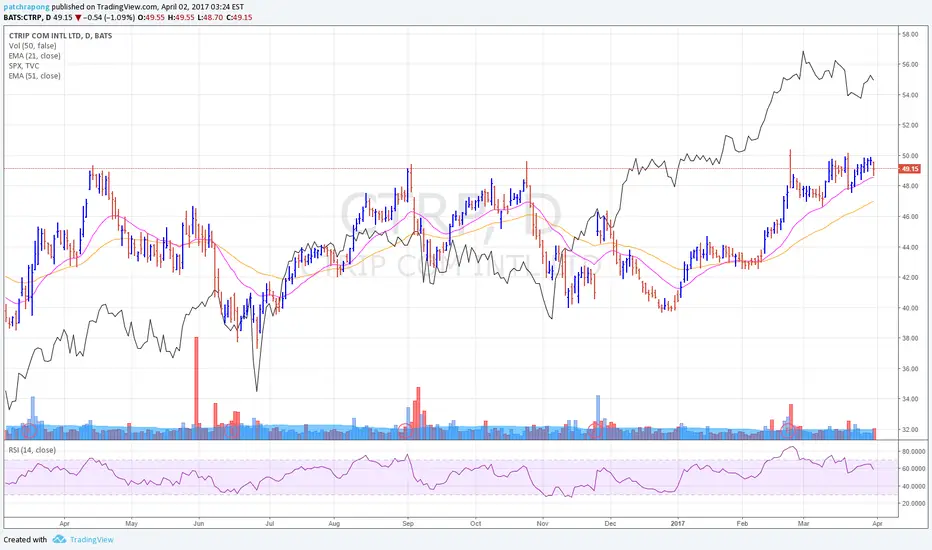Image resolution: width=932 pixels, height=550 pixels.
Task: Click the 34.00 price axis label
Action: tap(910, 399)
